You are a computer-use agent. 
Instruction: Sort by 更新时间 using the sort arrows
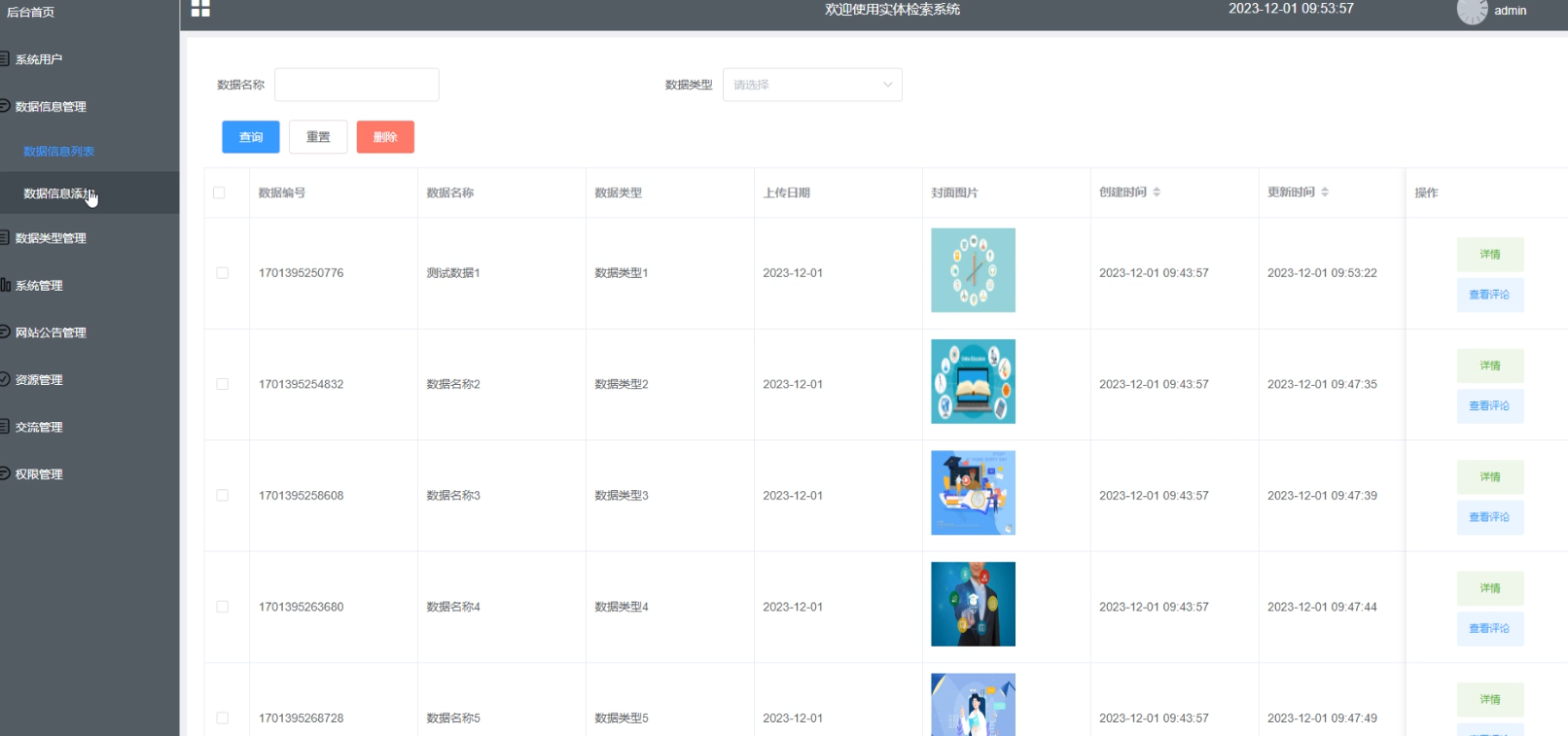click(x=1325, y=193)
